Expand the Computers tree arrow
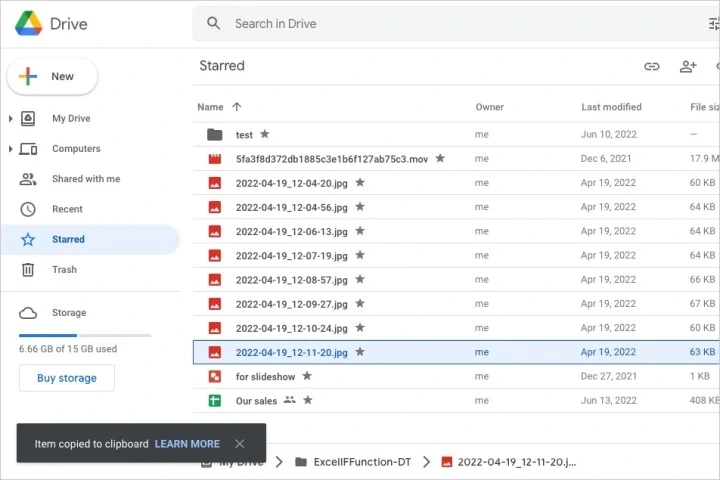Image resolution: width=720 pixels, height=480 pixels. [11, 149]
